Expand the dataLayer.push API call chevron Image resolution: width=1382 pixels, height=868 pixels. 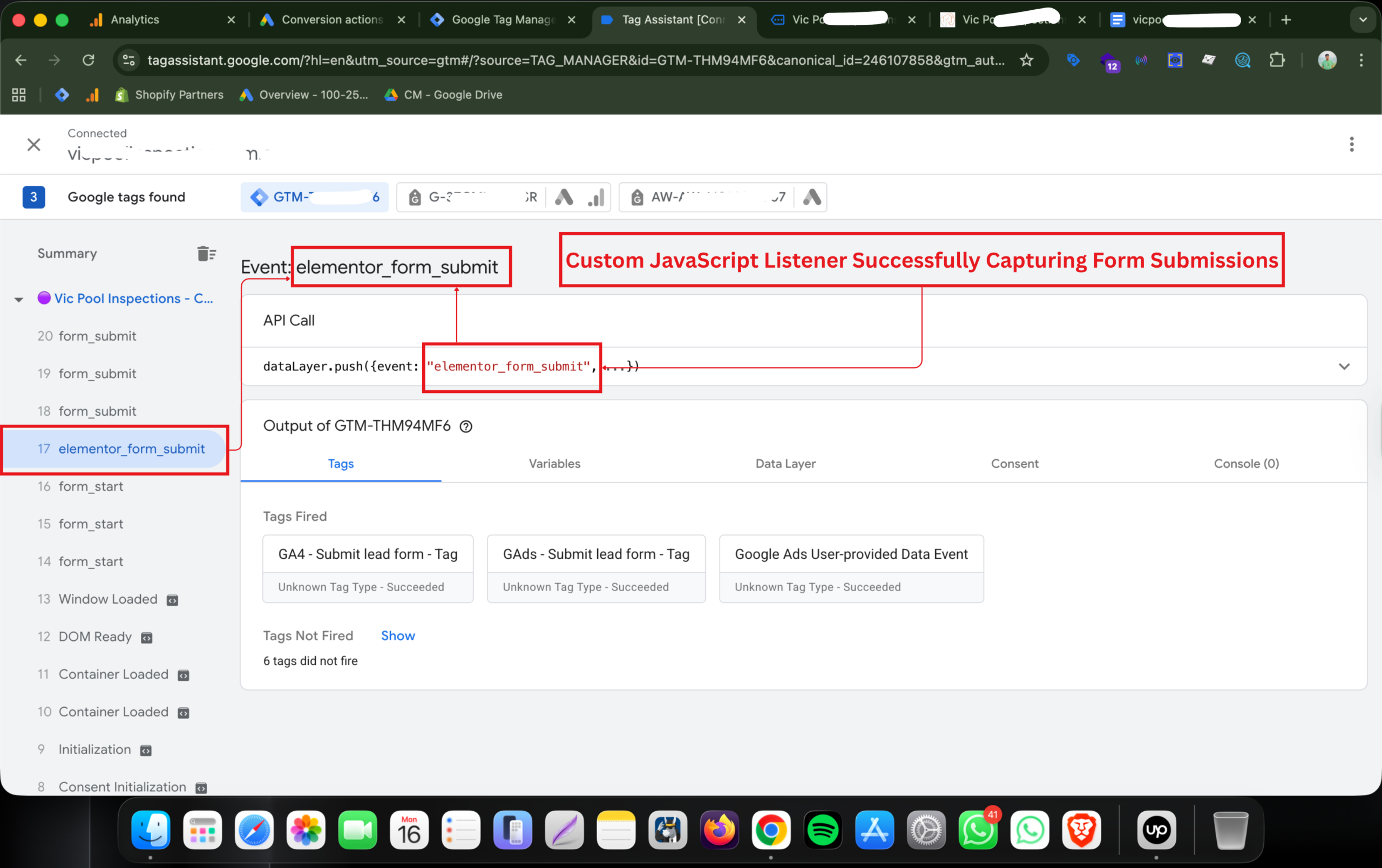[1344, 367]
